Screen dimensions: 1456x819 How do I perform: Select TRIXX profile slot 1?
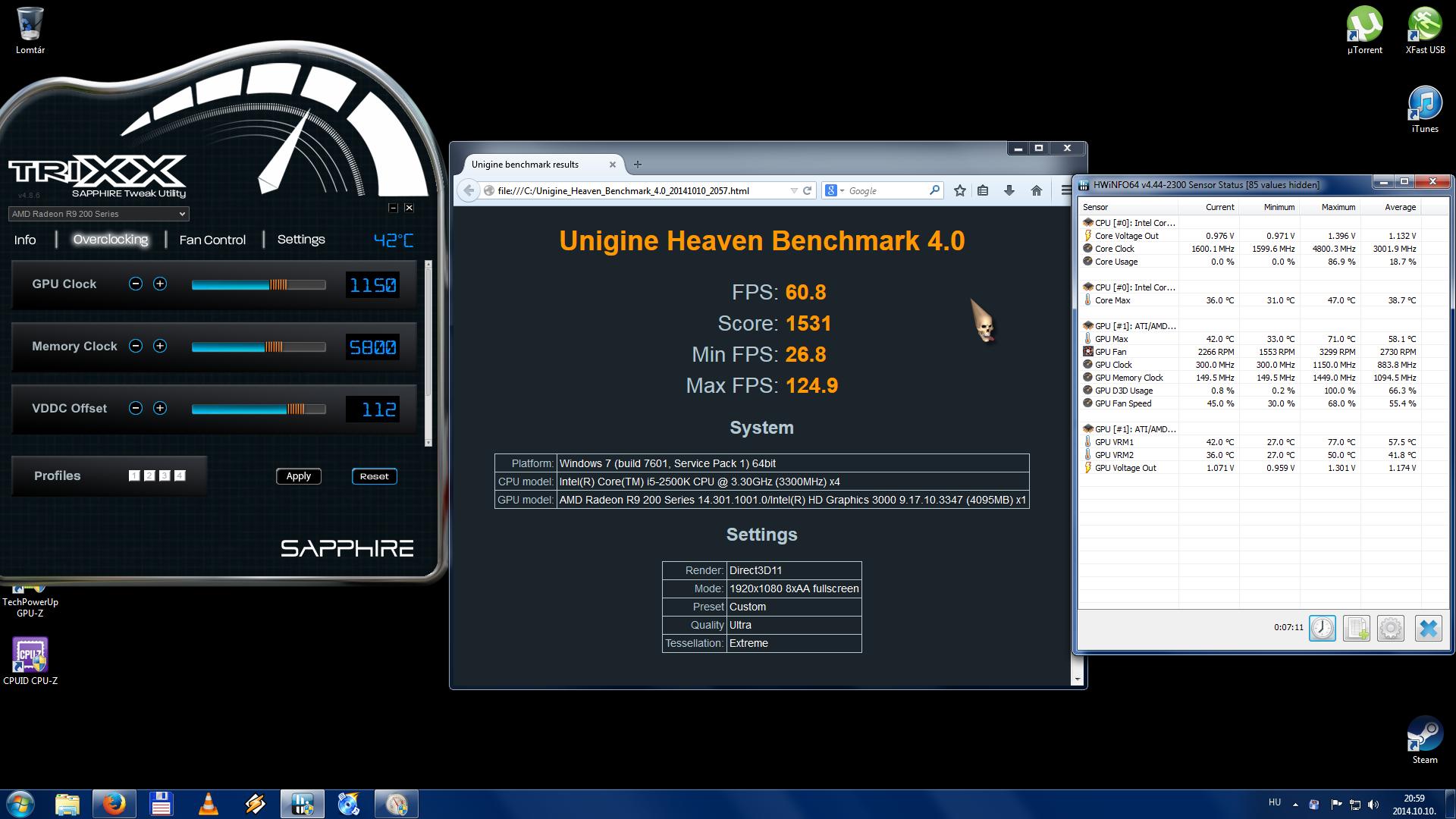134,475
